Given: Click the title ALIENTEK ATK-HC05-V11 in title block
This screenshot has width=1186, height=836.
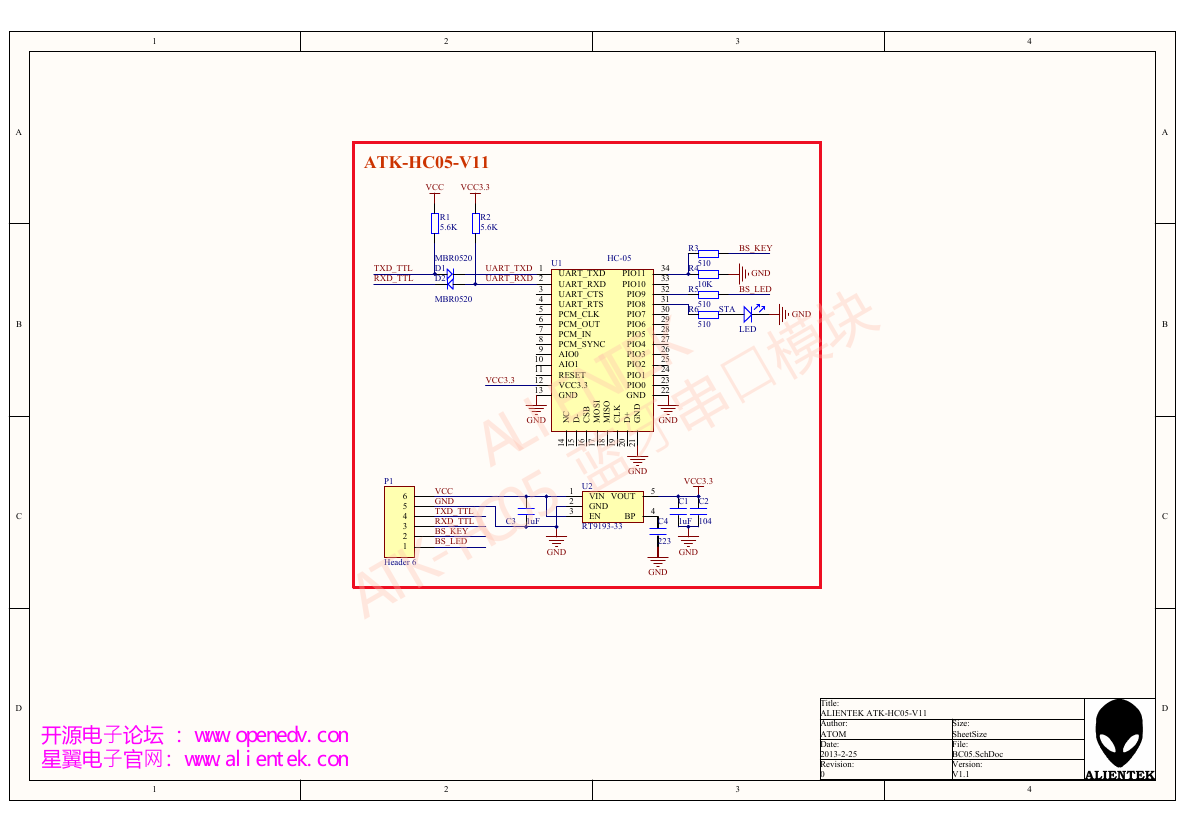Looking at the screenshot, I should (x=874, y=713).
